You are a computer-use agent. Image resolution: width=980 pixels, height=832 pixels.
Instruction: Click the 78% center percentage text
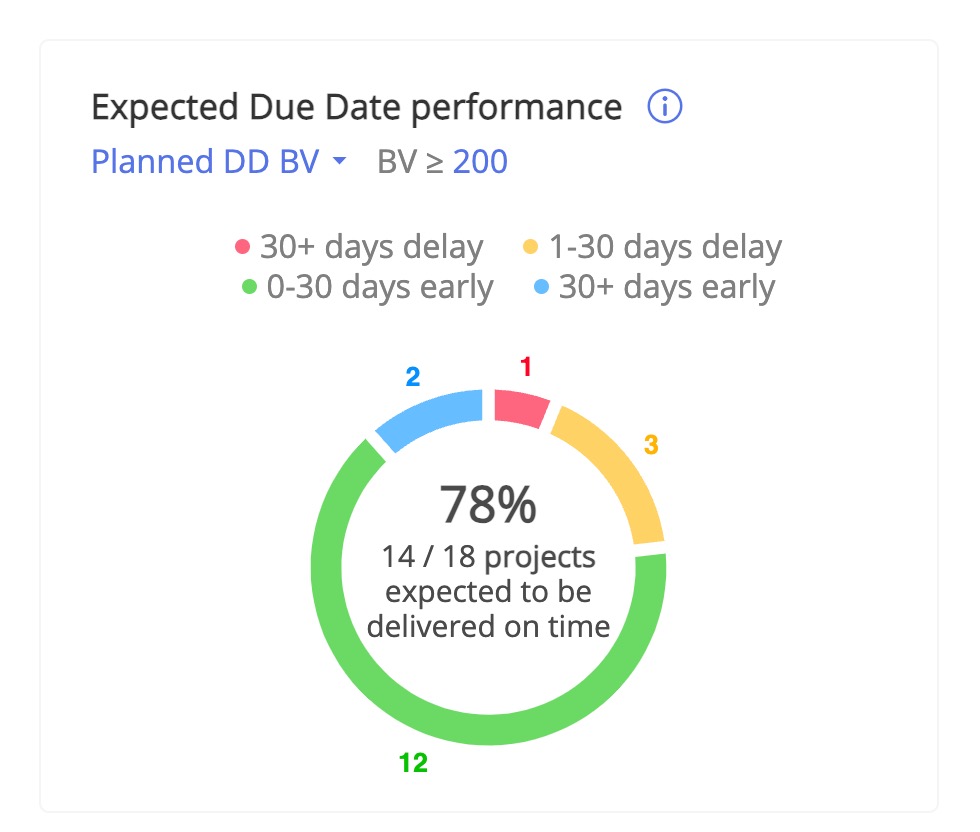[x=488, y=504]
